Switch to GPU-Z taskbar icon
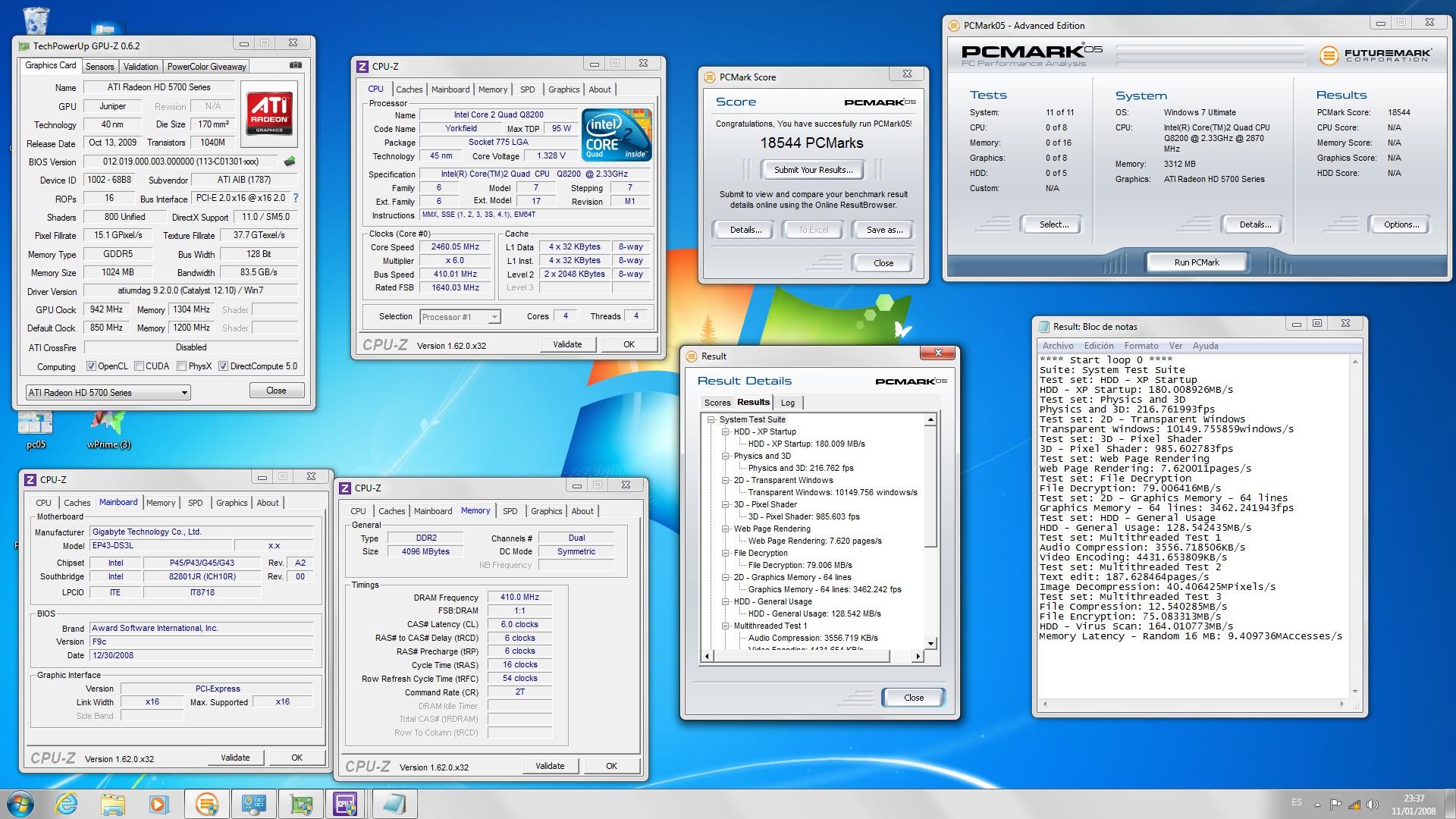Viewport: 1456px width, 819px height. (x=301, y=804)
